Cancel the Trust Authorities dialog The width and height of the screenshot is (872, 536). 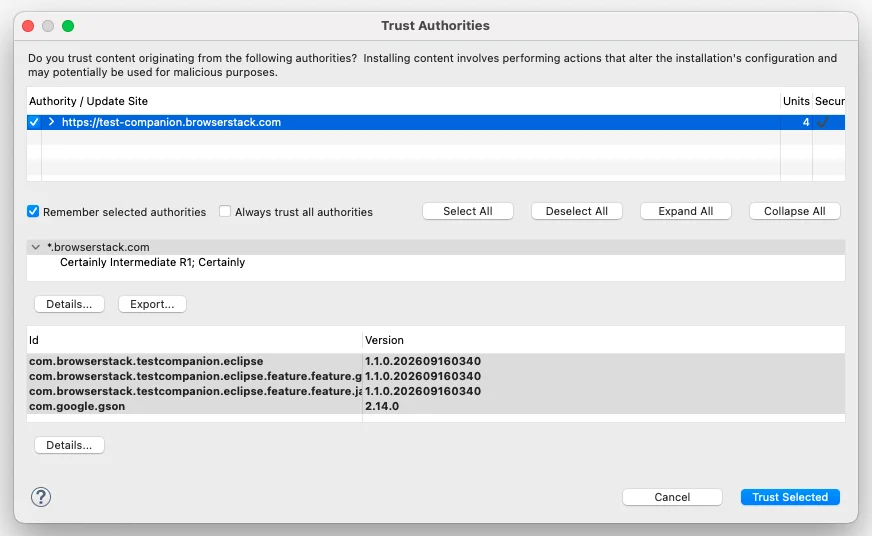pos(672,497)
